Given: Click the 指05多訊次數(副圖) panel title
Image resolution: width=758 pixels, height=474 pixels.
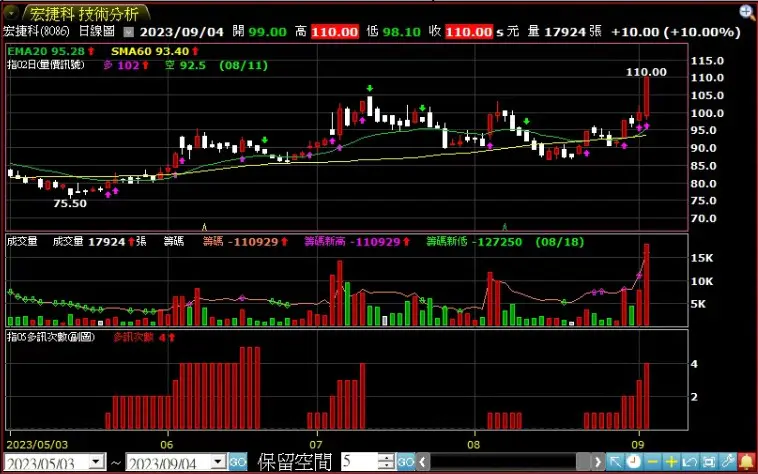Looking at the screenshot, I should [51, 337].
